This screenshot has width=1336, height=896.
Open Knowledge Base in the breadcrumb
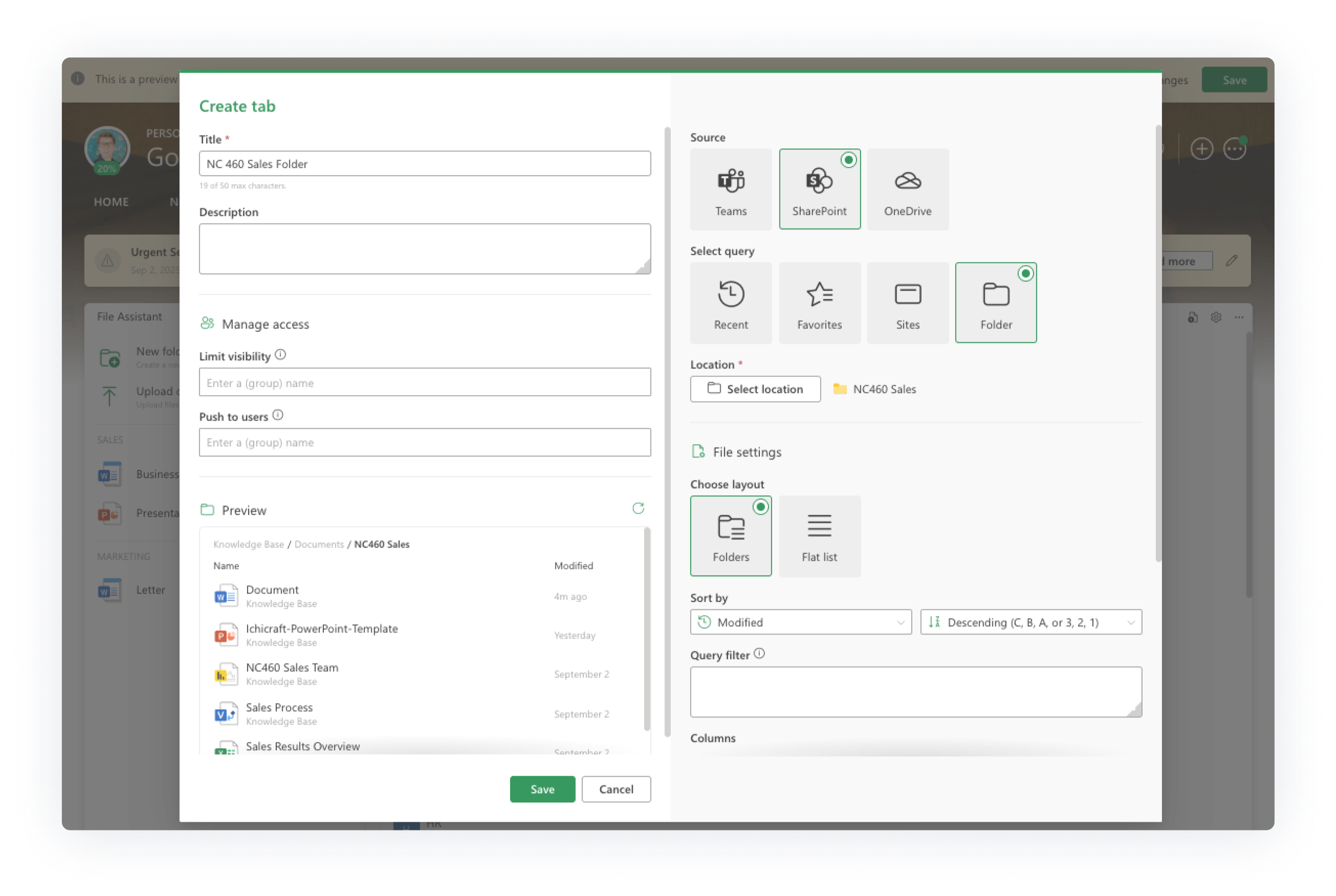[x=249, y=544]
